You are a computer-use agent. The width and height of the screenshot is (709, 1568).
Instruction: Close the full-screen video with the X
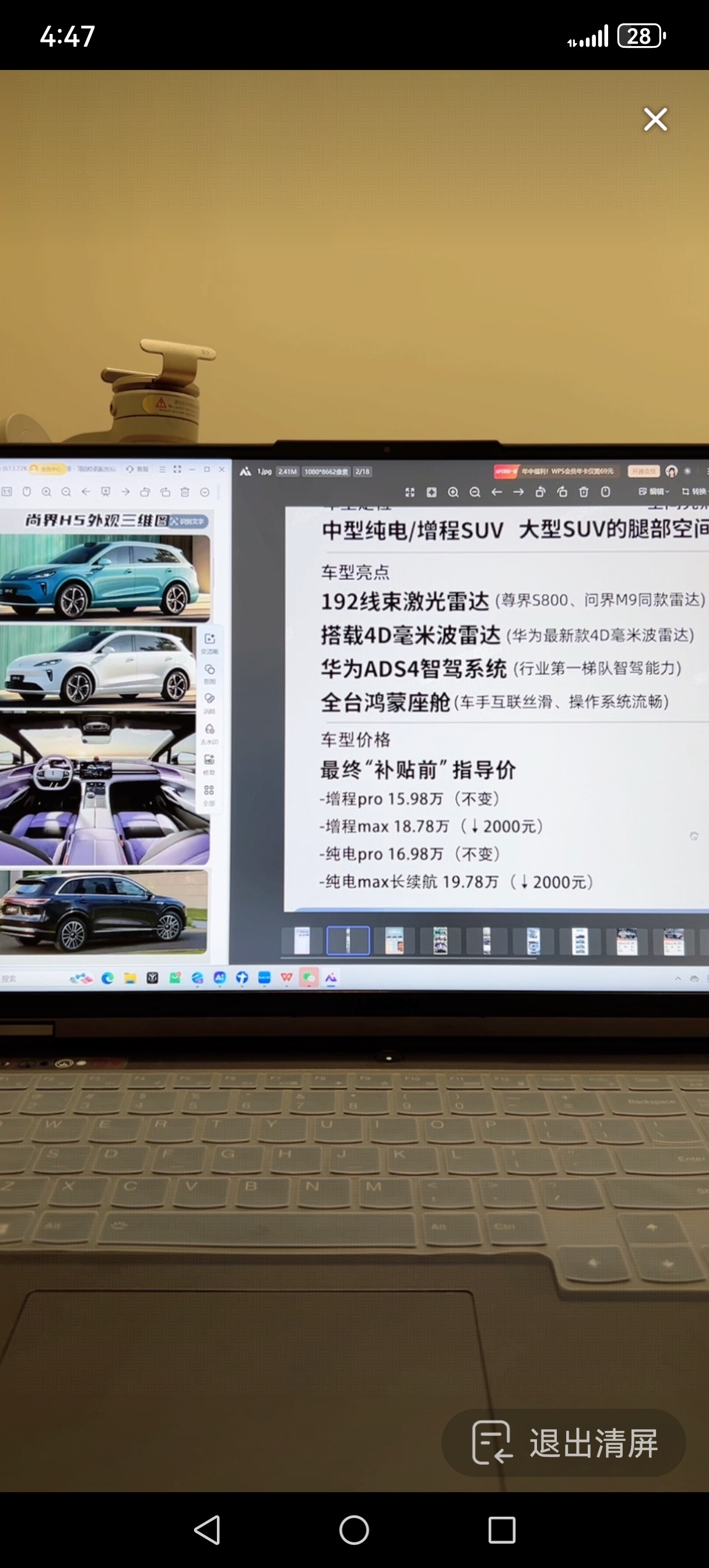[655, 120]
